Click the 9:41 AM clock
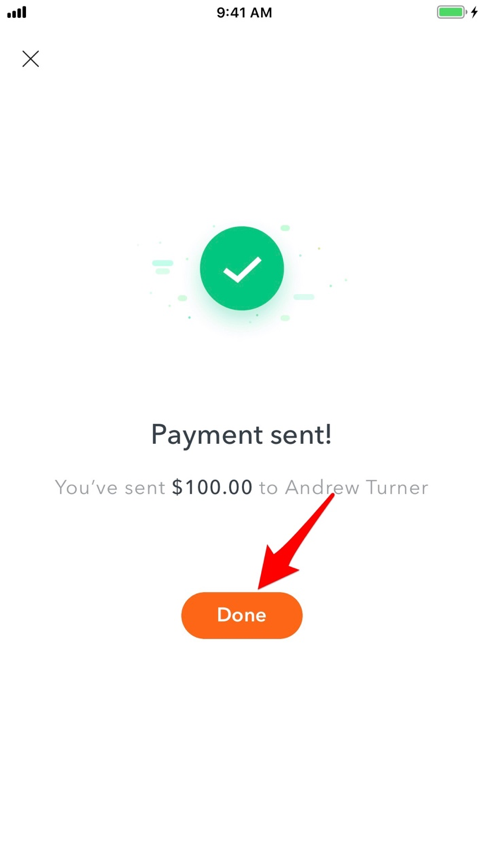The image size is (483, 860). click(244, 13)
